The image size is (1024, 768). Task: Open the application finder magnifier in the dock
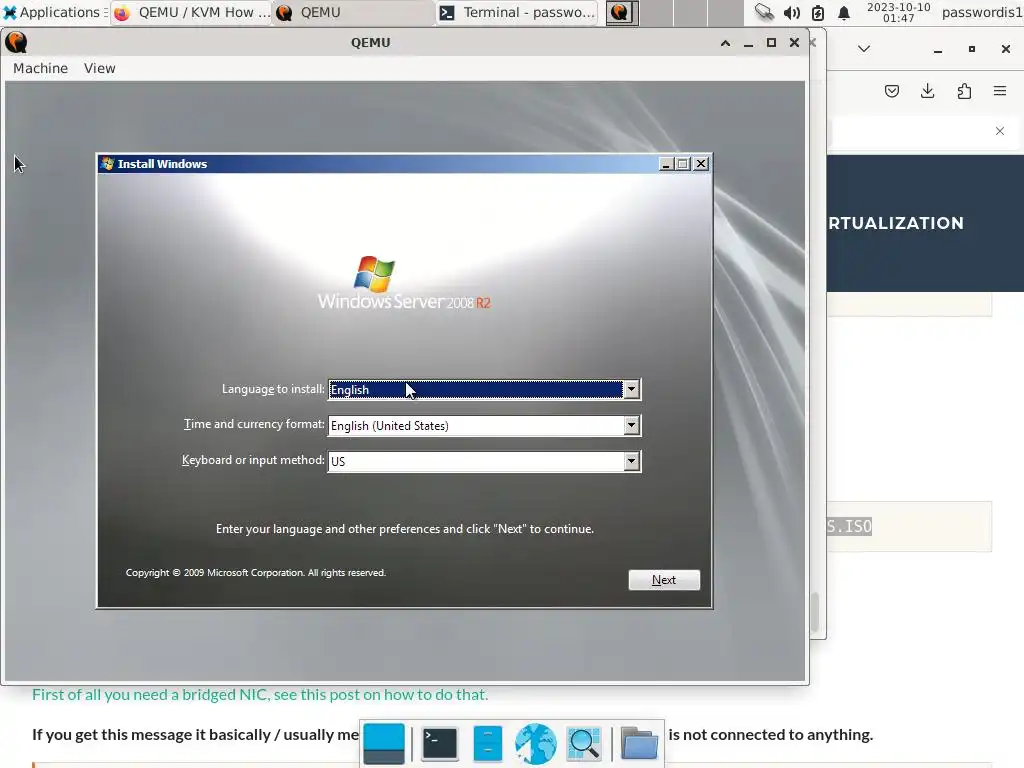584,744
